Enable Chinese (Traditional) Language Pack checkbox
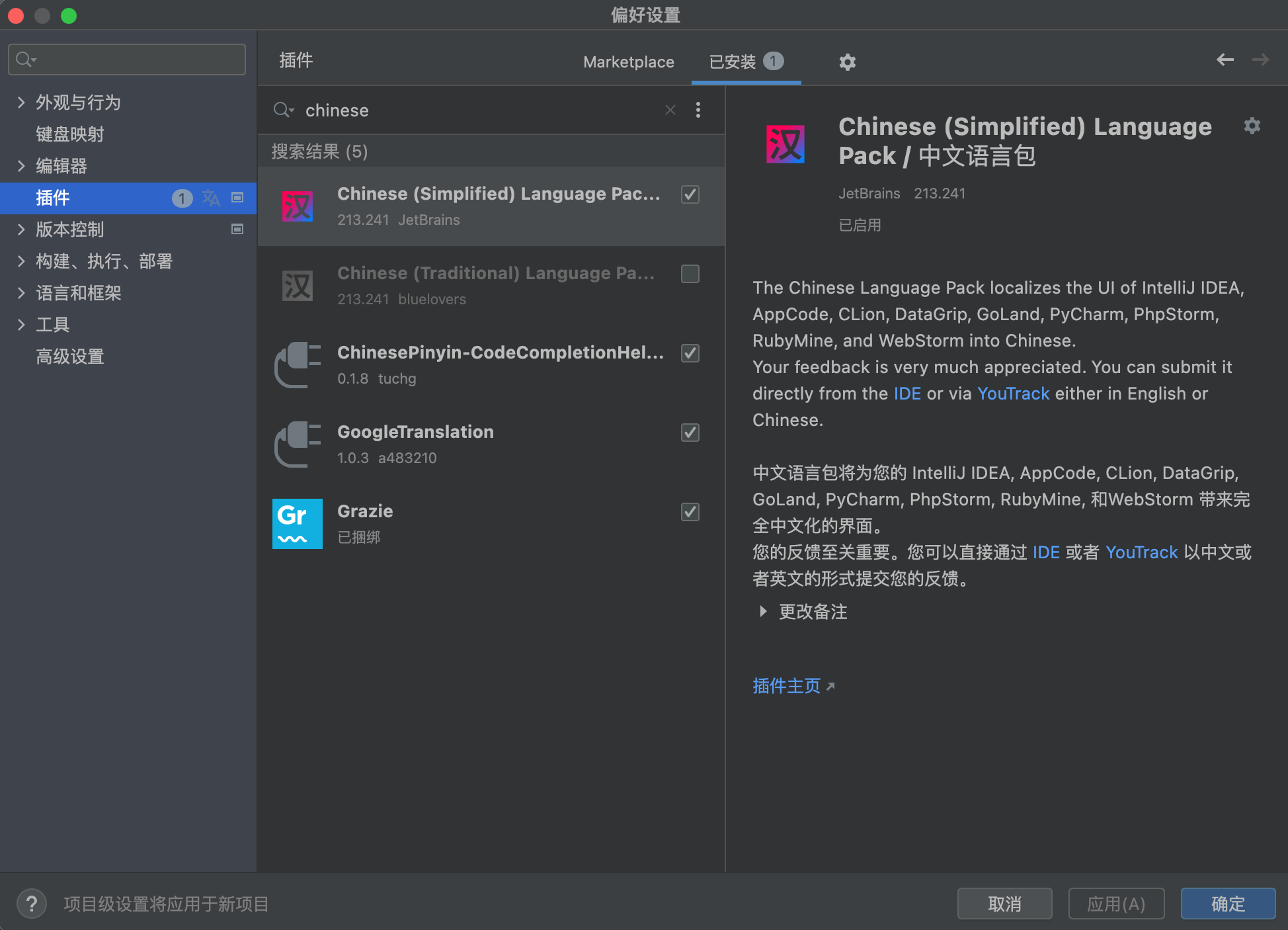The width and height of the screenshot is (1288, 930). coord(690,273)
